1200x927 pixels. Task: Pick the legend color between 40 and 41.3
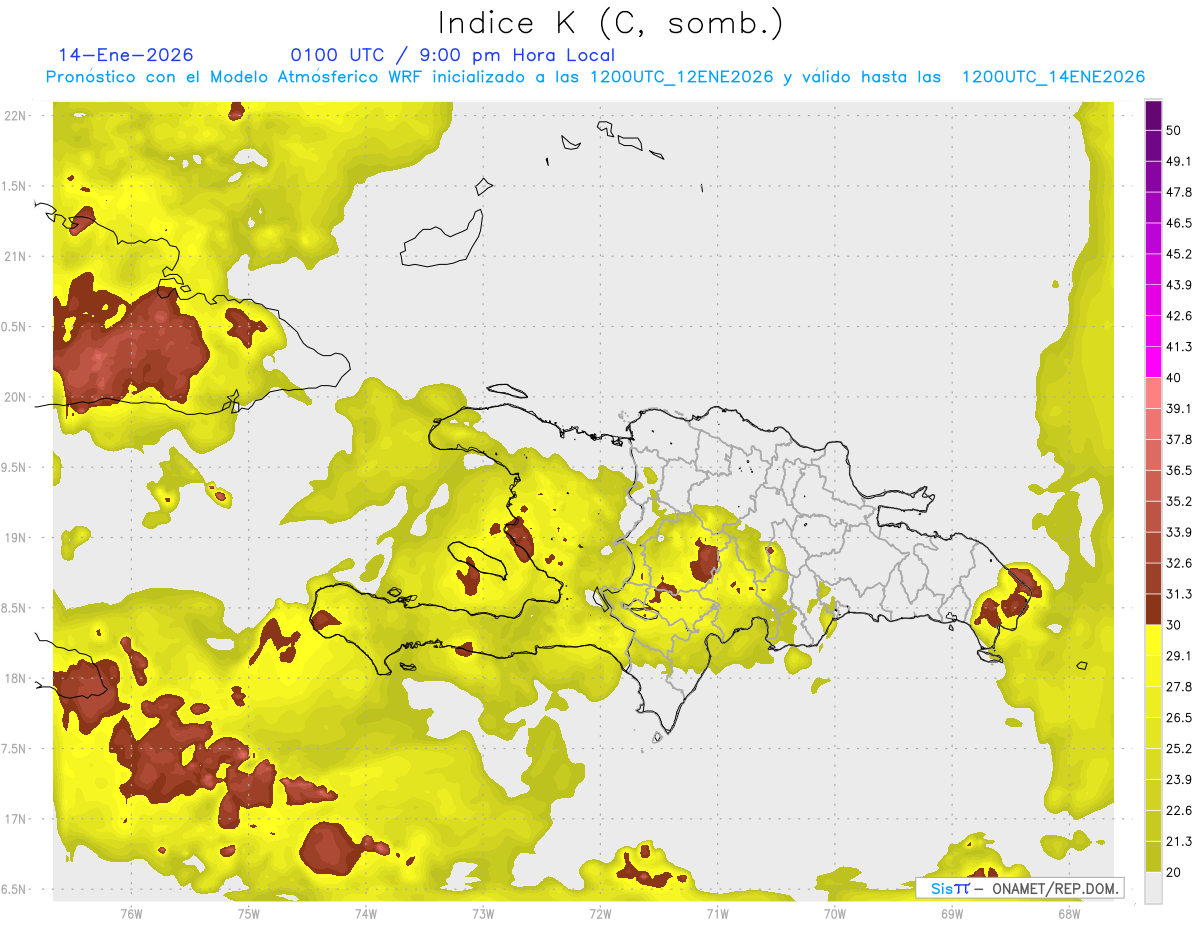tap(1154, 363)
